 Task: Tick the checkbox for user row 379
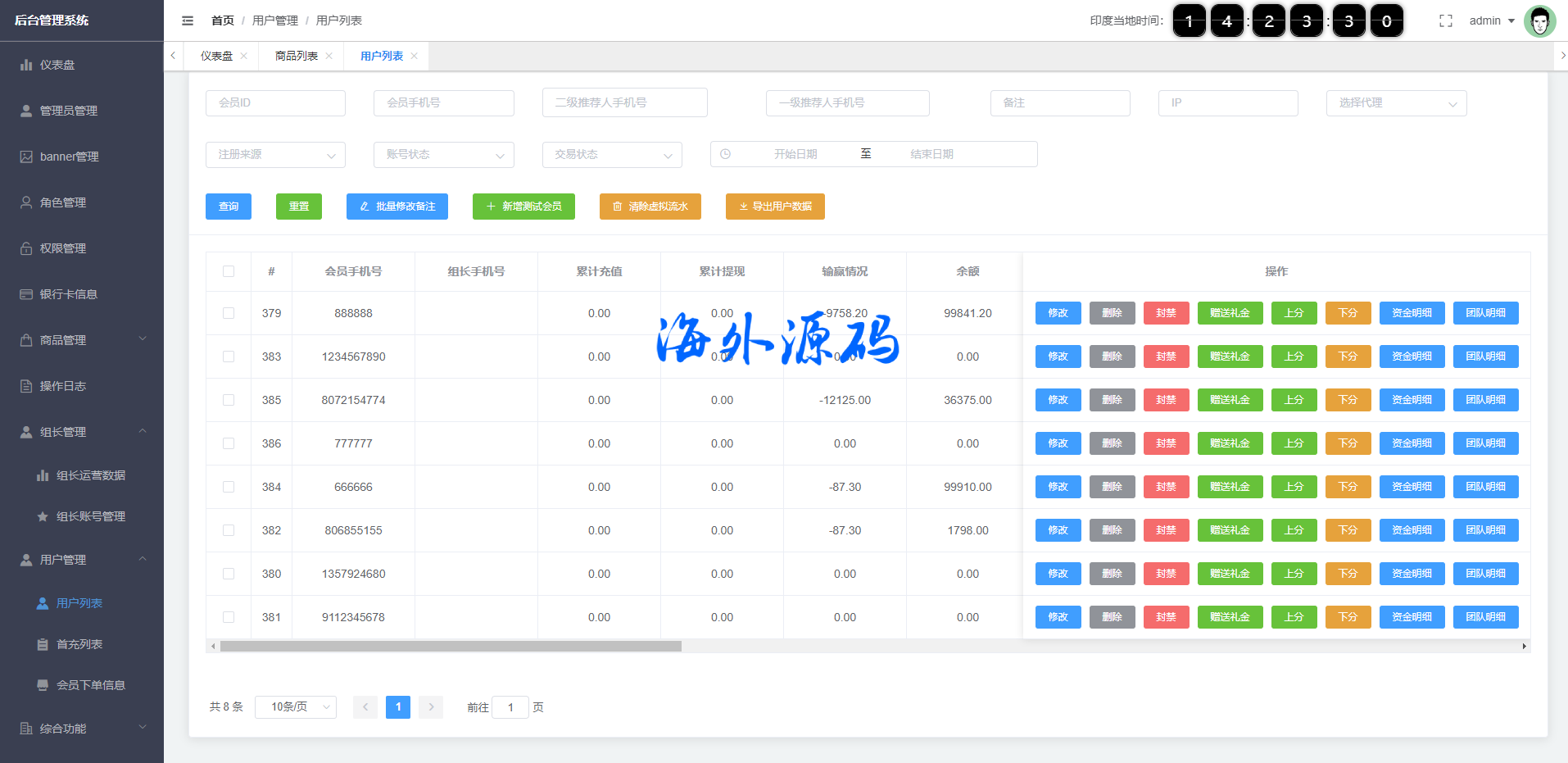229,313
